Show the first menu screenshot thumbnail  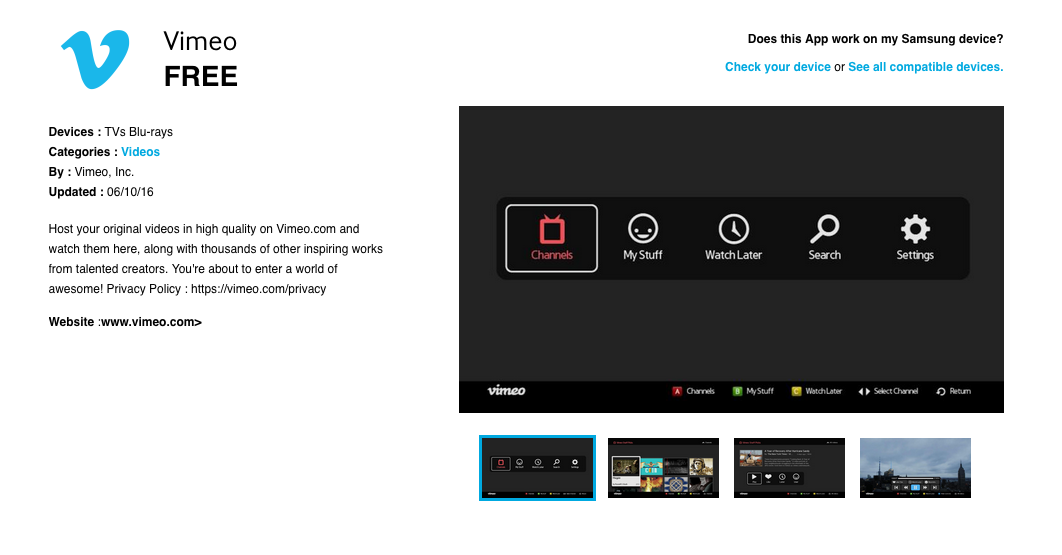click(x=537, y=468)
